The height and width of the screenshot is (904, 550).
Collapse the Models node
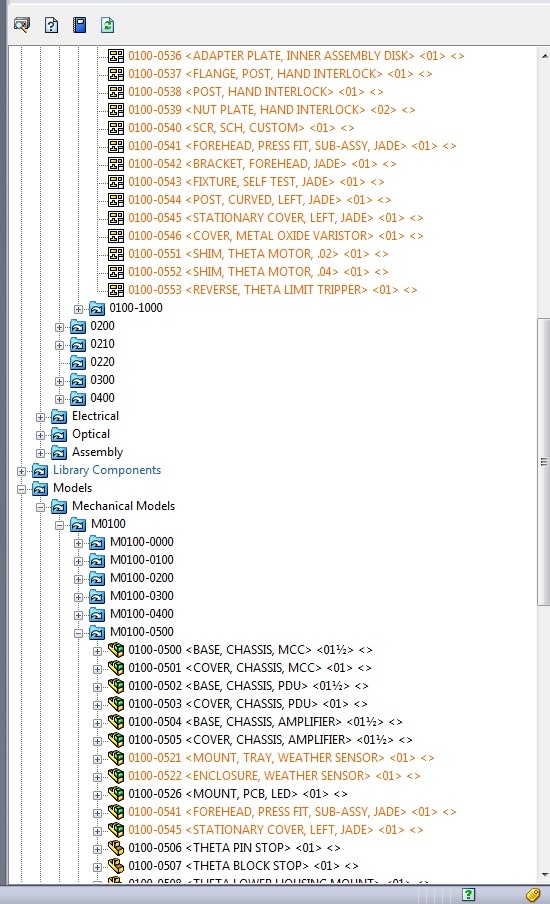pos(21,489)
